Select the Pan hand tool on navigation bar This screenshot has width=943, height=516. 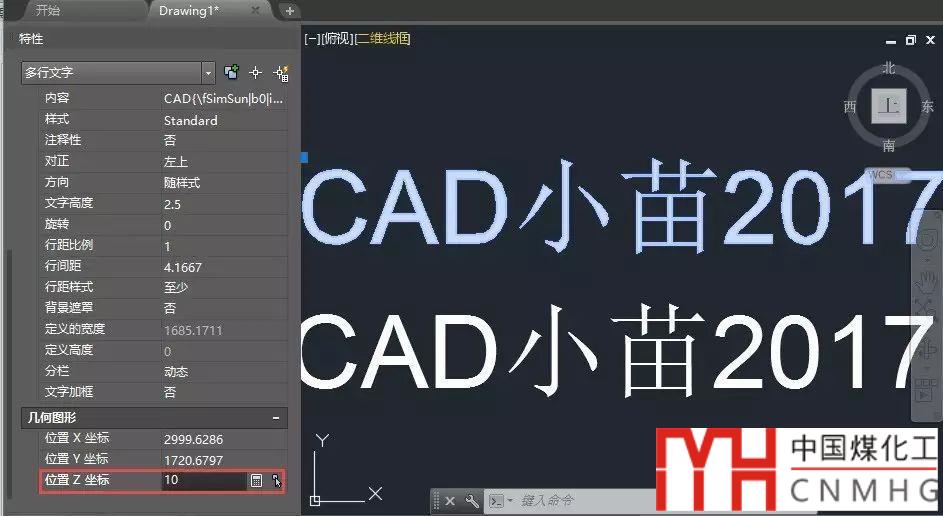926,281
